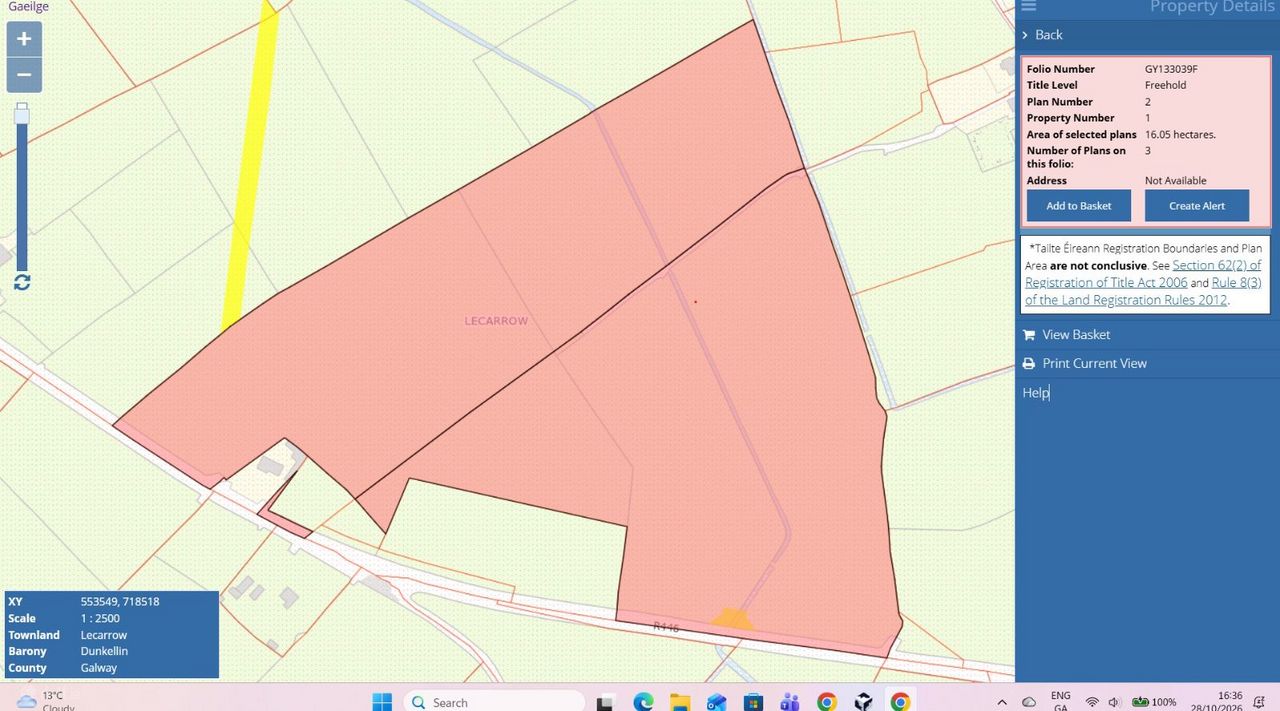Click the yellow highlighted strip on the map
This screenshot has height=711, width=1280.
[x=249, y=170]
